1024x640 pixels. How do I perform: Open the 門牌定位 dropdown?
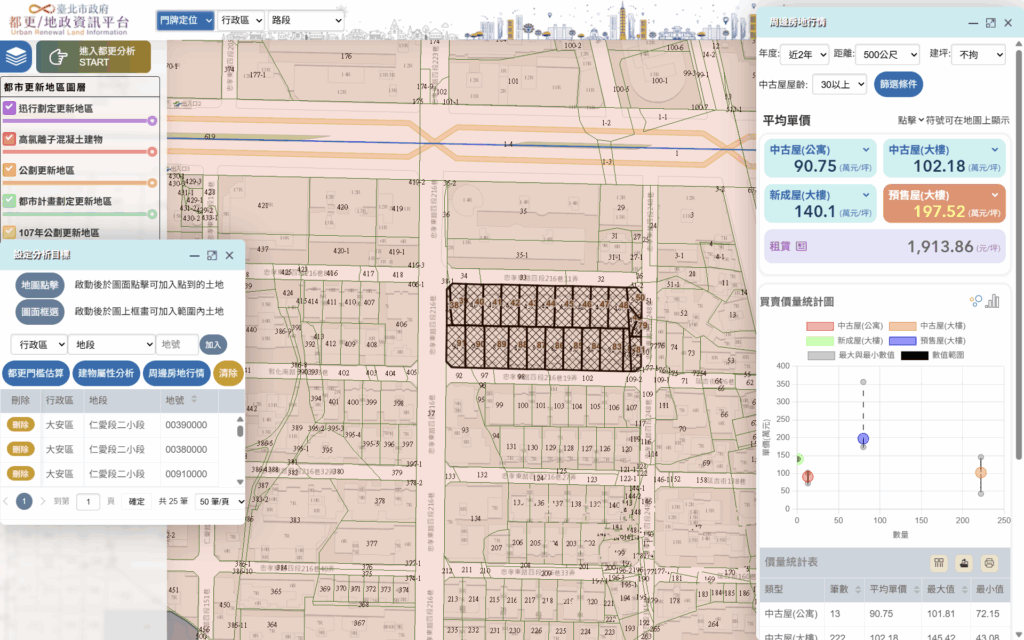click(x=185, y=20)
